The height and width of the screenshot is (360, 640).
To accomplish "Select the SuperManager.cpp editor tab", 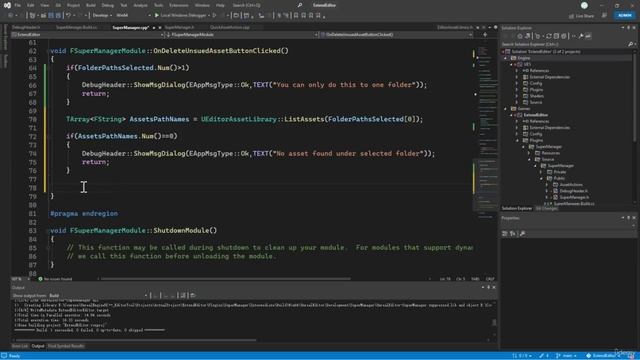I will point(130,27).
